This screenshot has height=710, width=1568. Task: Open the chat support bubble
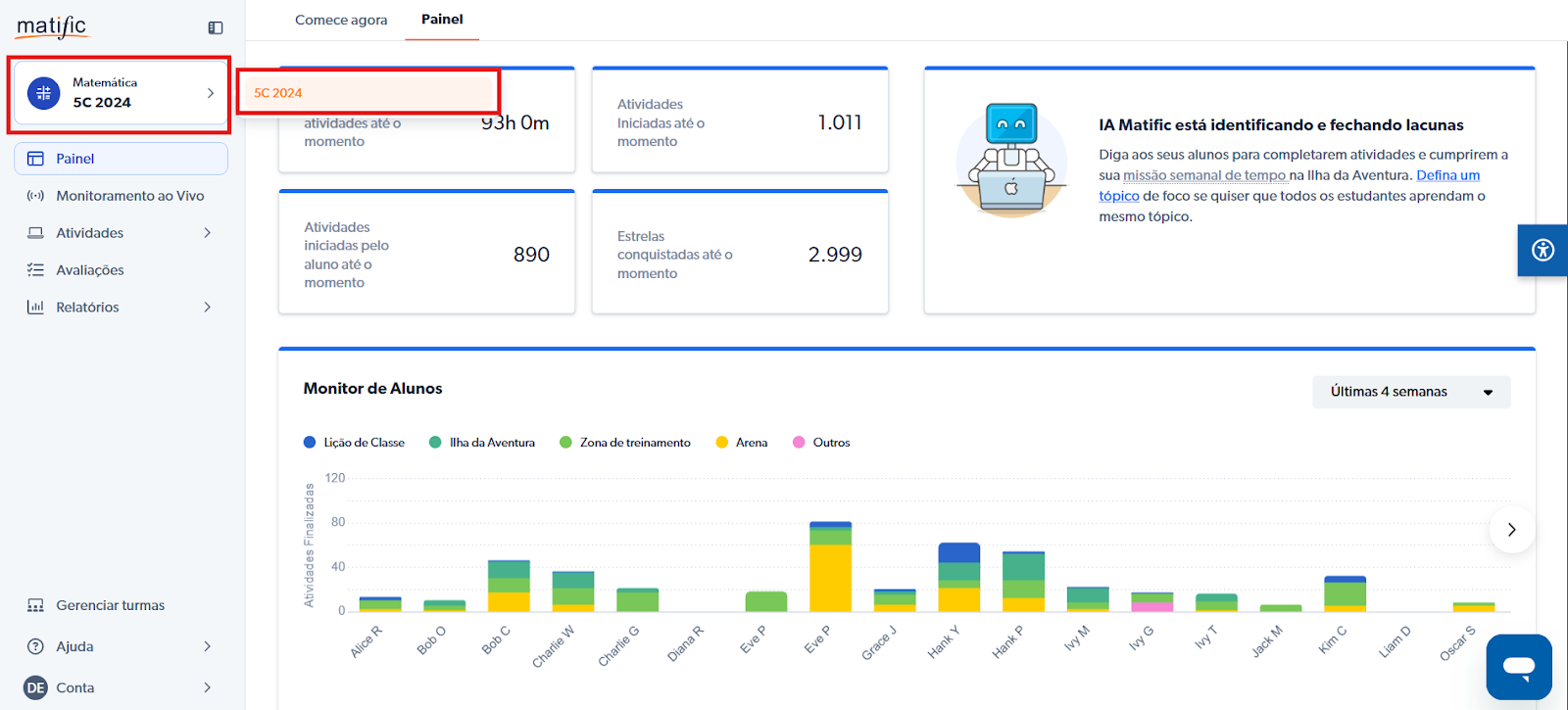click(1518, 667)
